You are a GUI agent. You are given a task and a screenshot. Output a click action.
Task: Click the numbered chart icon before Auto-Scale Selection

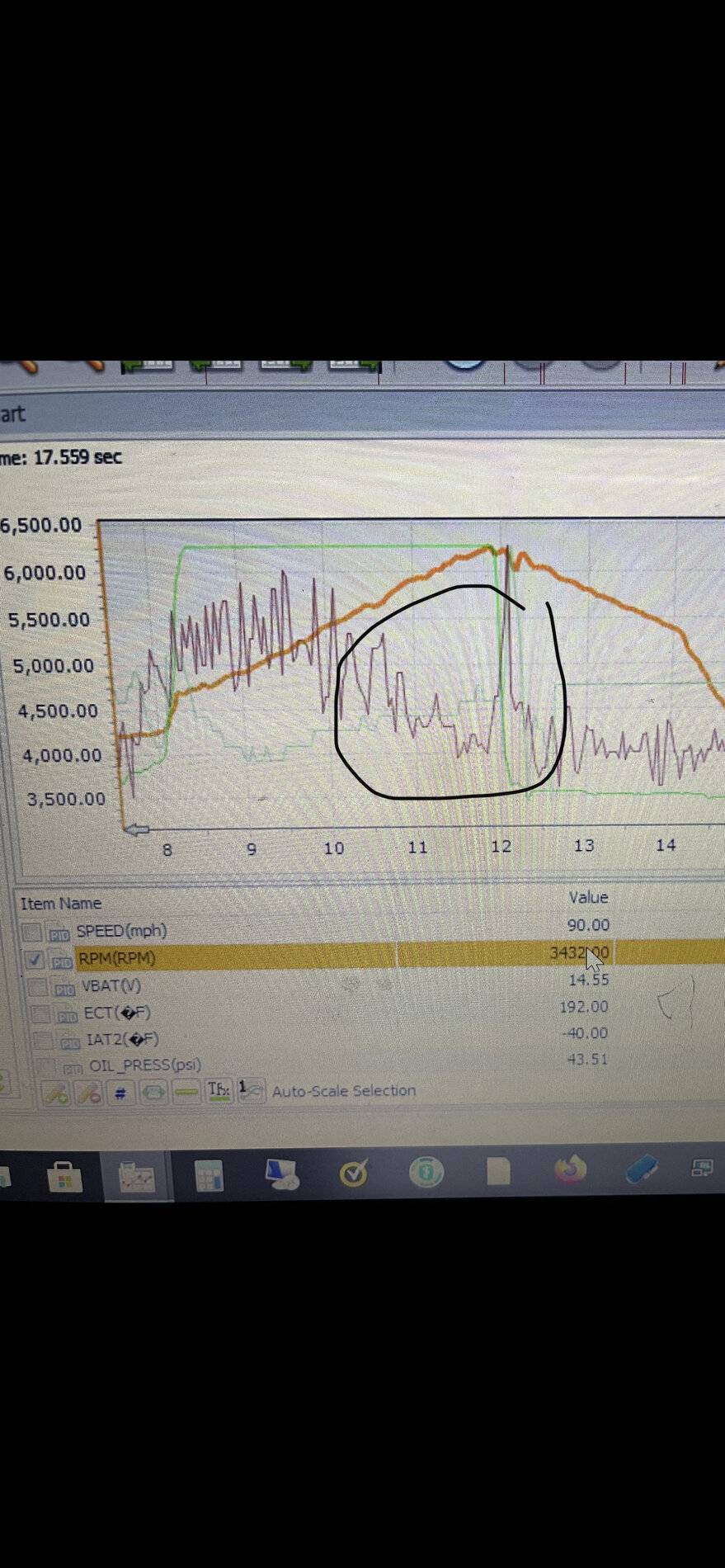250,1090
